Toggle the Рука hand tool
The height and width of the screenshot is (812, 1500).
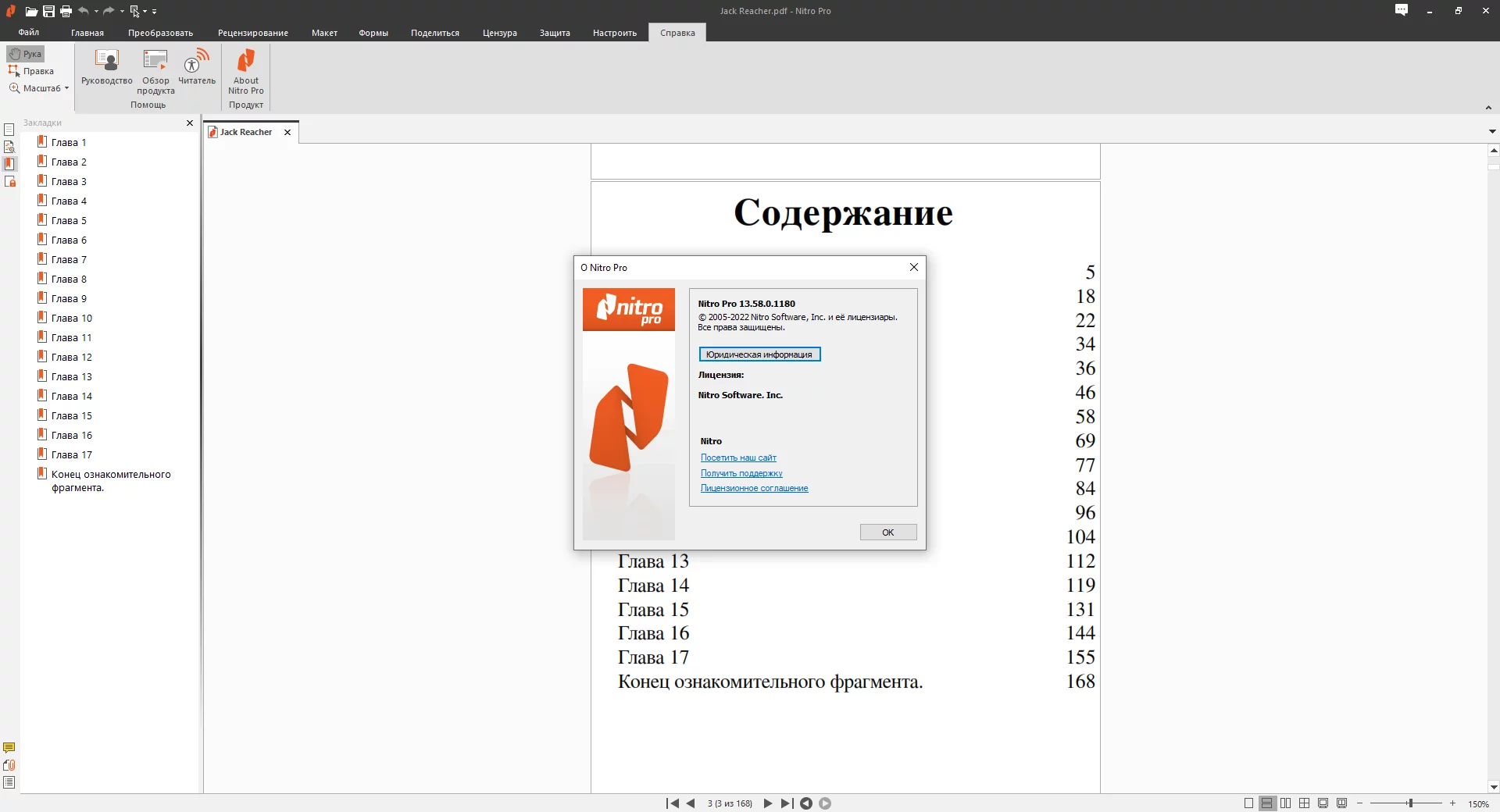coord(26,54)
